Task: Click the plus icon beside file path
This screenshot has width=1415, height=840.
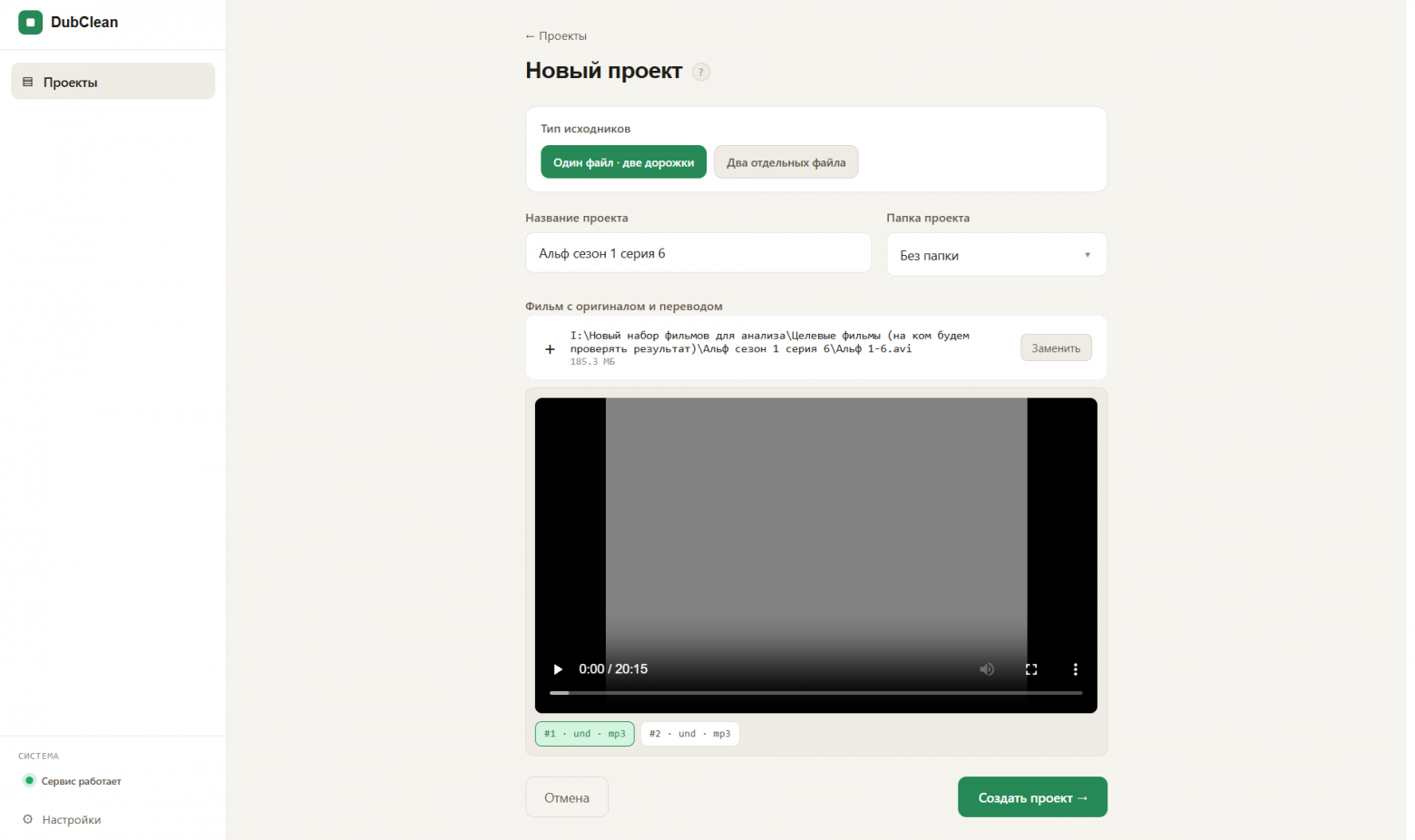Action: coord(550,349)
